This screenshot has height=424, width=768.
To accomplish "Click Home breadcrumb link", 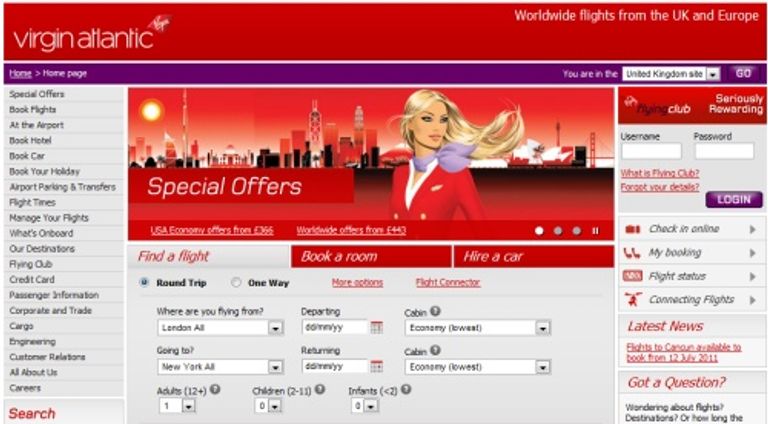I will pos(20,73).
